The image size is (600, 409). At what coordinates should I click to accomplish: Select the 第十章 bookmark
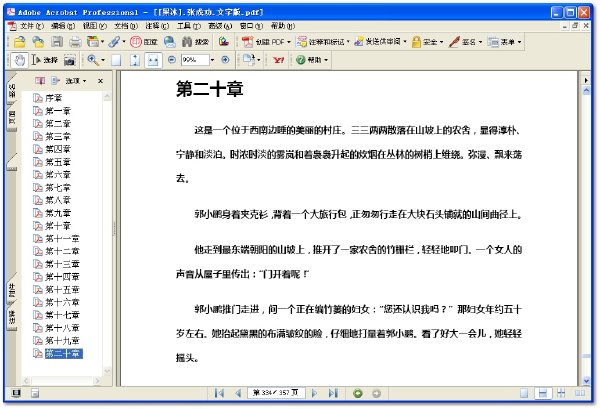click(x=57, y=226)
